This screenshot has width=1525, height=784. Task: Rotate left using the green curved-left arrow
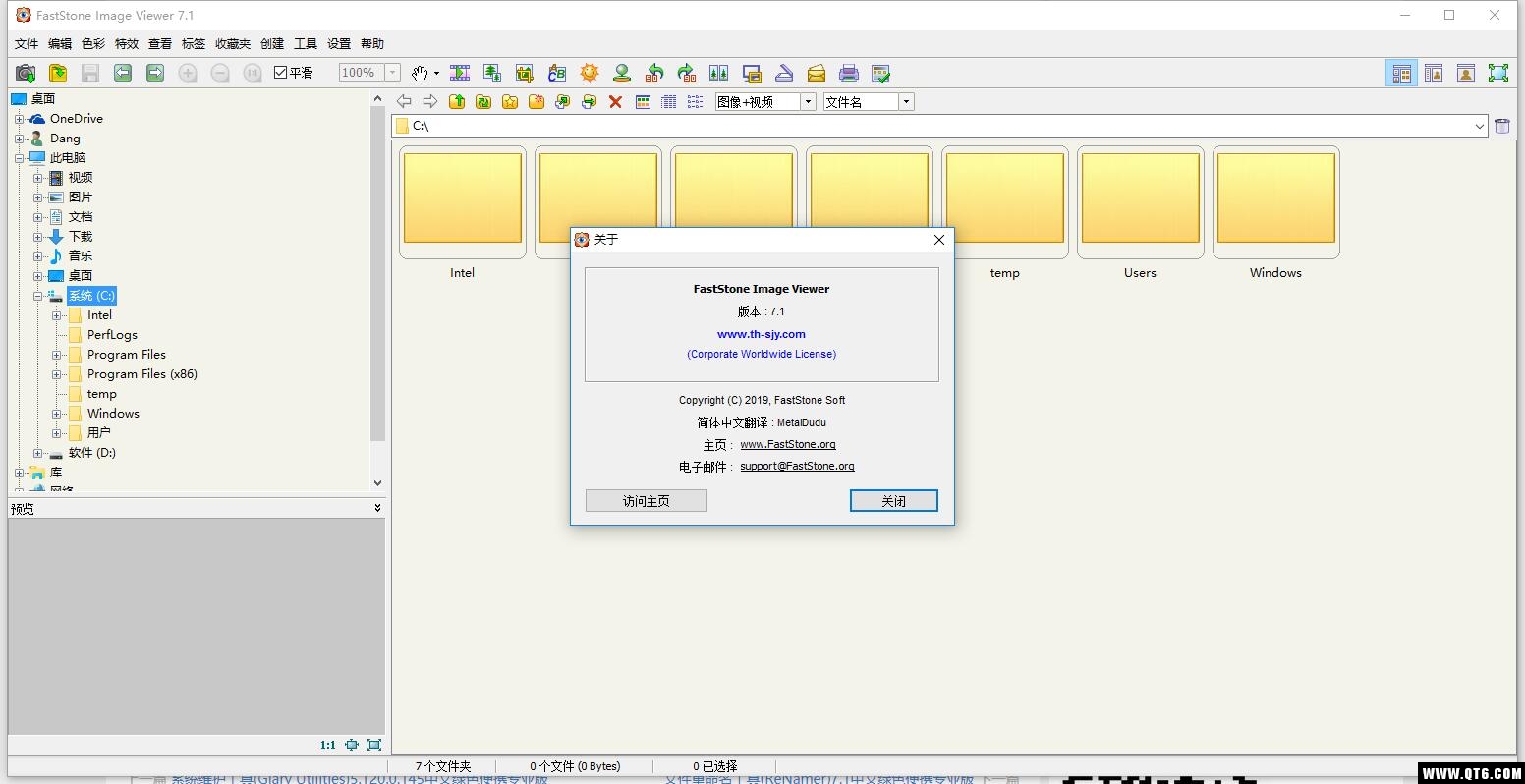point(654,73)
